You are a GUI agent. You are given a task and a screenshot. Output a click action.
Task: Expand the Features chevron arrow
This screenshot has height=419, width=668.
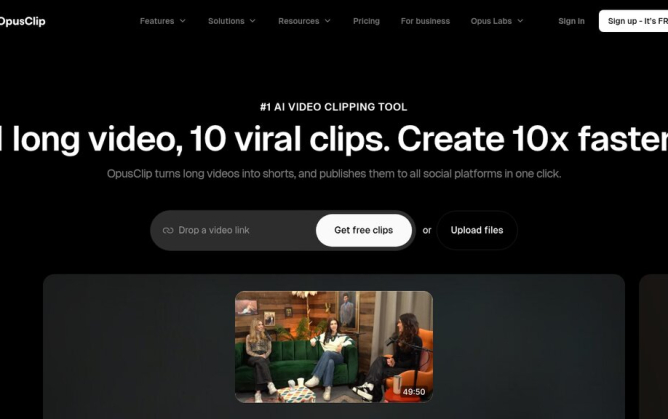click(183, 21)
